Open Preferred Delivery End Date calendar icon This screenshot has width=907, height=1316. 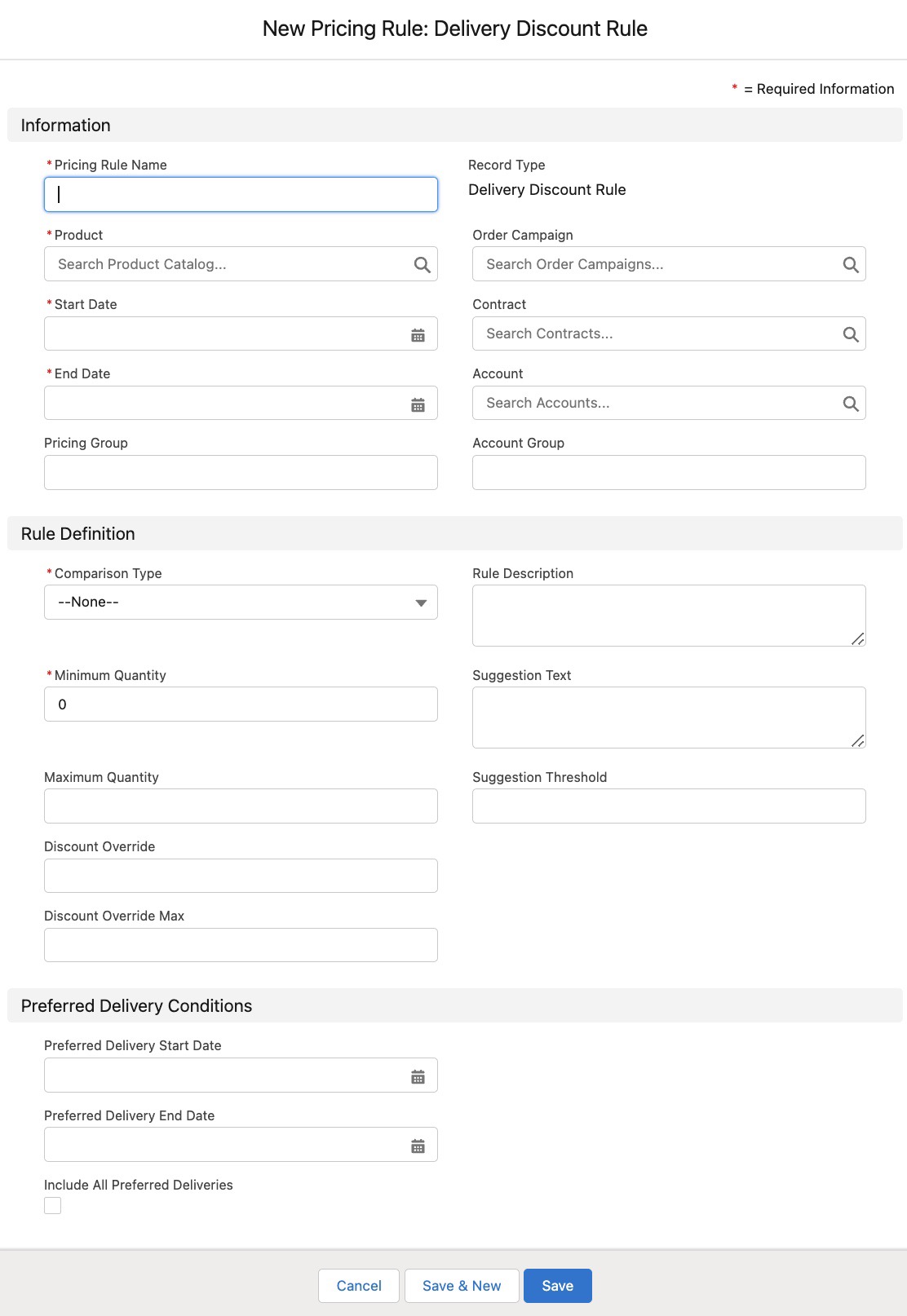pyautogui.click(x=418, y=1146)
